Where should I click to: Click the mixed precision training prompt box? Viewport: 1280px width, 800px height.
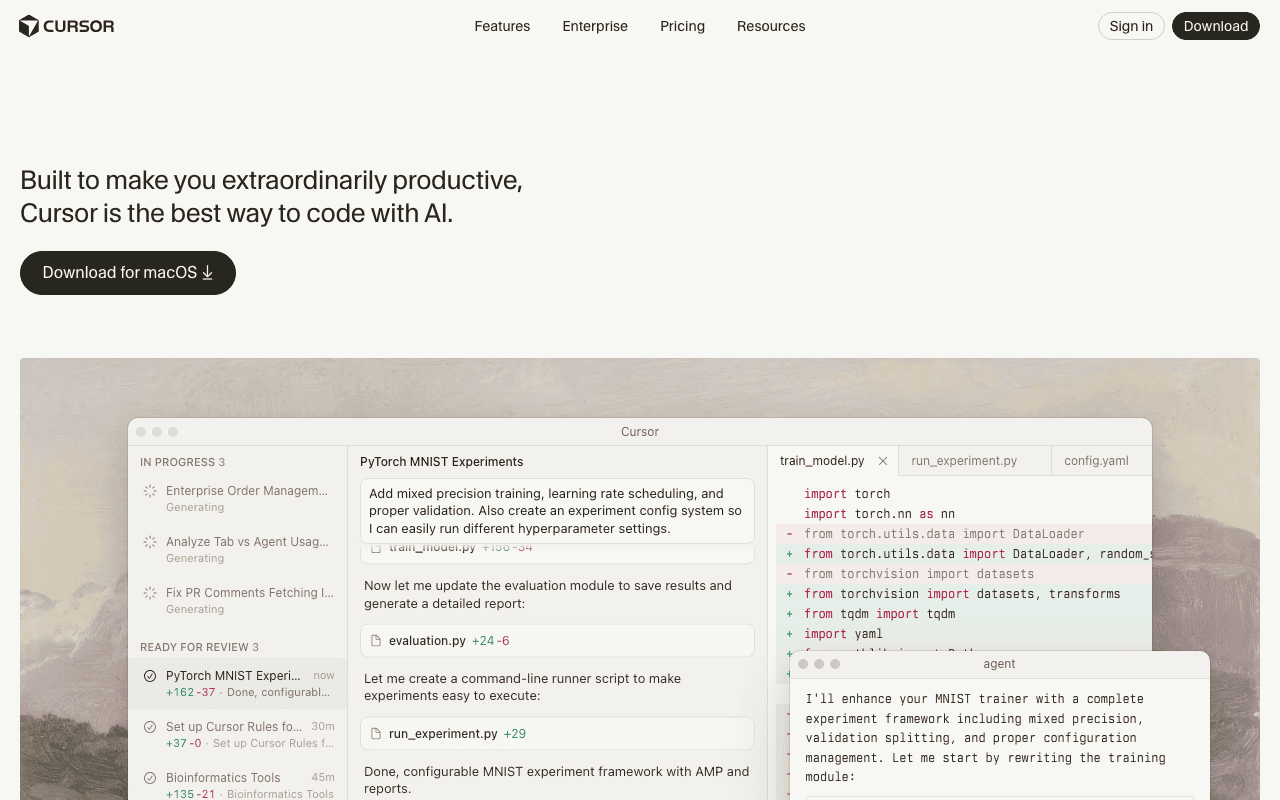pos(557,511)
